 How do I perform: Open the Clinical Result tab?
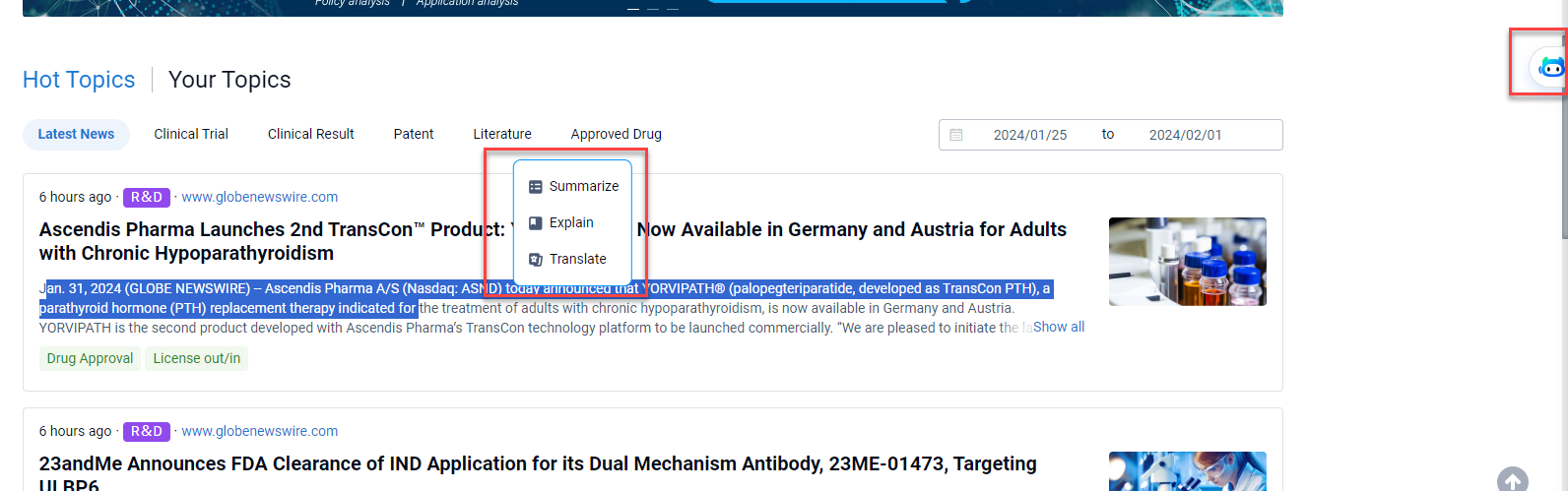click(x=310, y=134)
